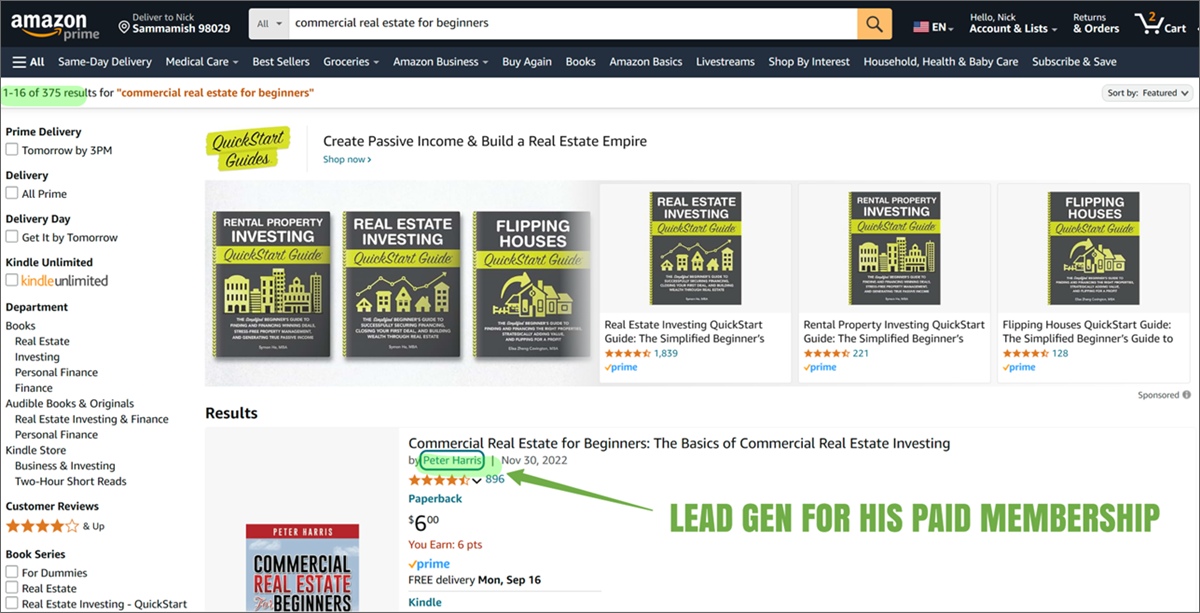Image resolution: width=1200 pixels, height=613 pixels.
Task: Open Commercial Real Estate for Beginners title
Action: [x=679, y=443]
